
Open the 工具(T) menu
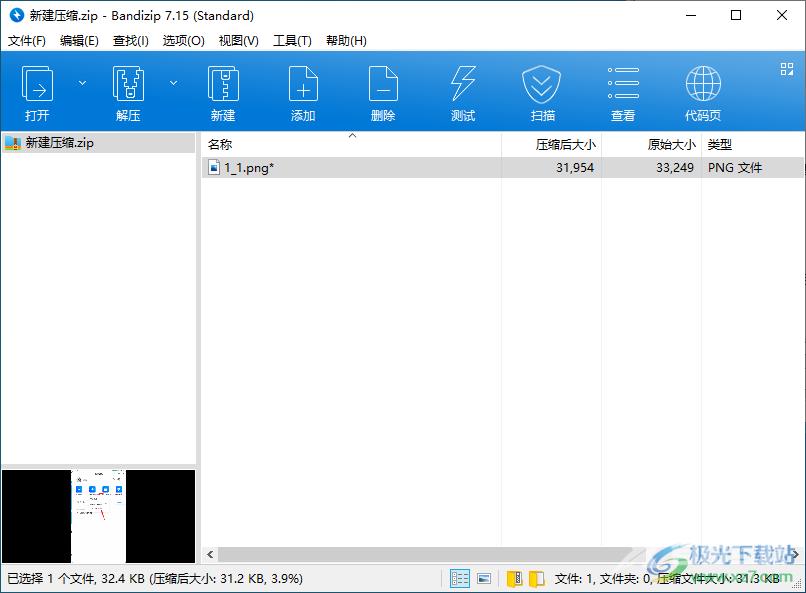(x=292, y=41)
